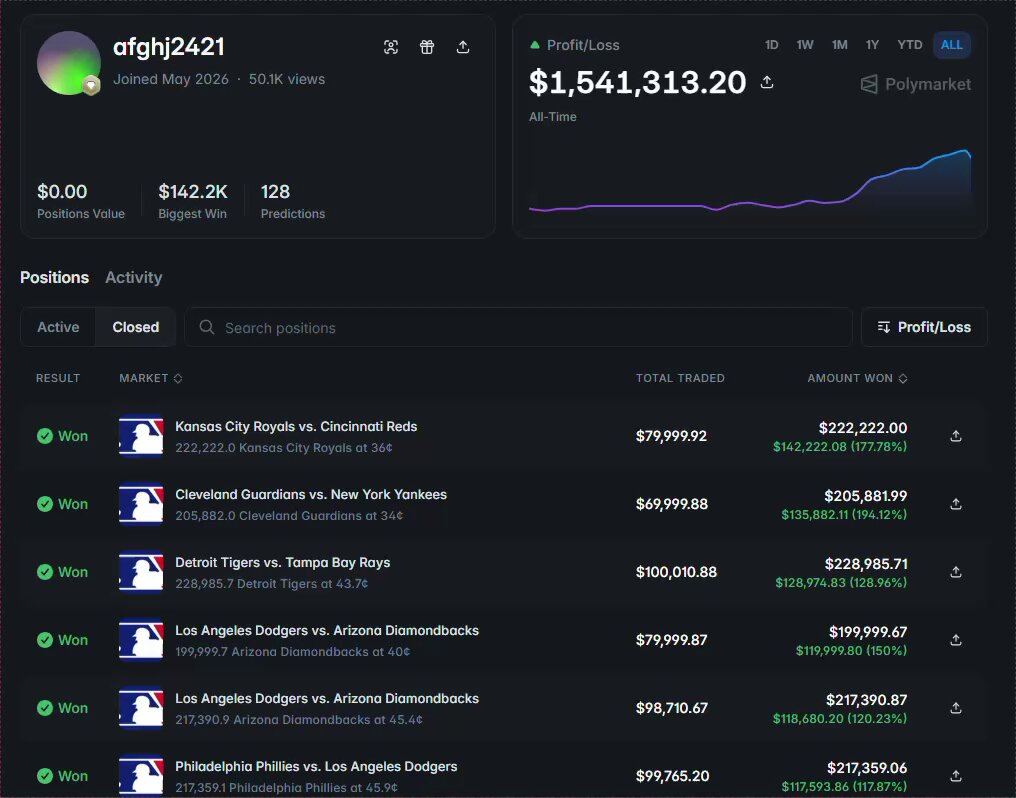The image size is (1016, 798).
Task: Click in the Search positions field
Action: coord(518,327)
